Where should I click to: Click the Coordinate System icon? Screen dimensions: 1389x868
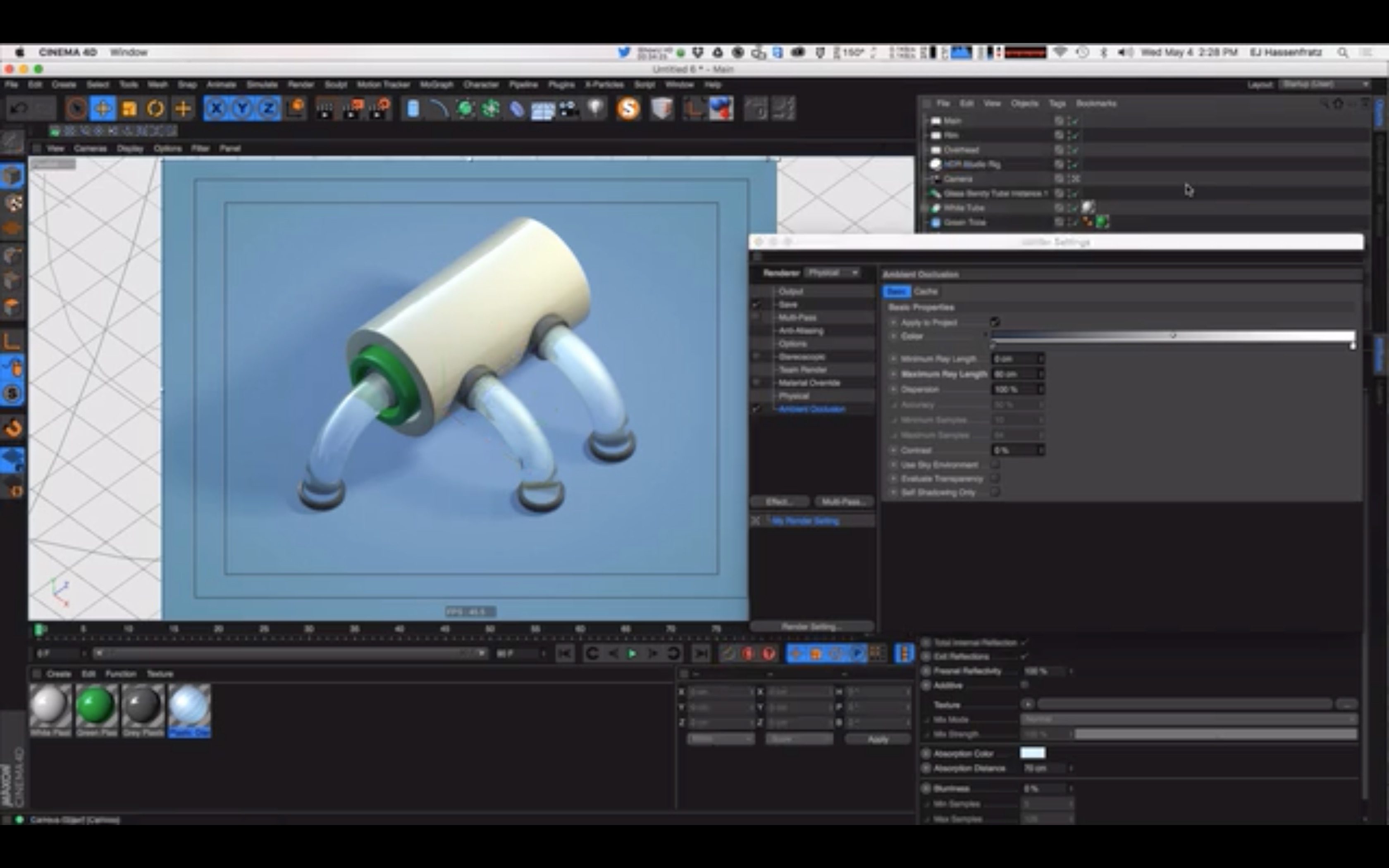pyautogui.click(x=296, y=108)
